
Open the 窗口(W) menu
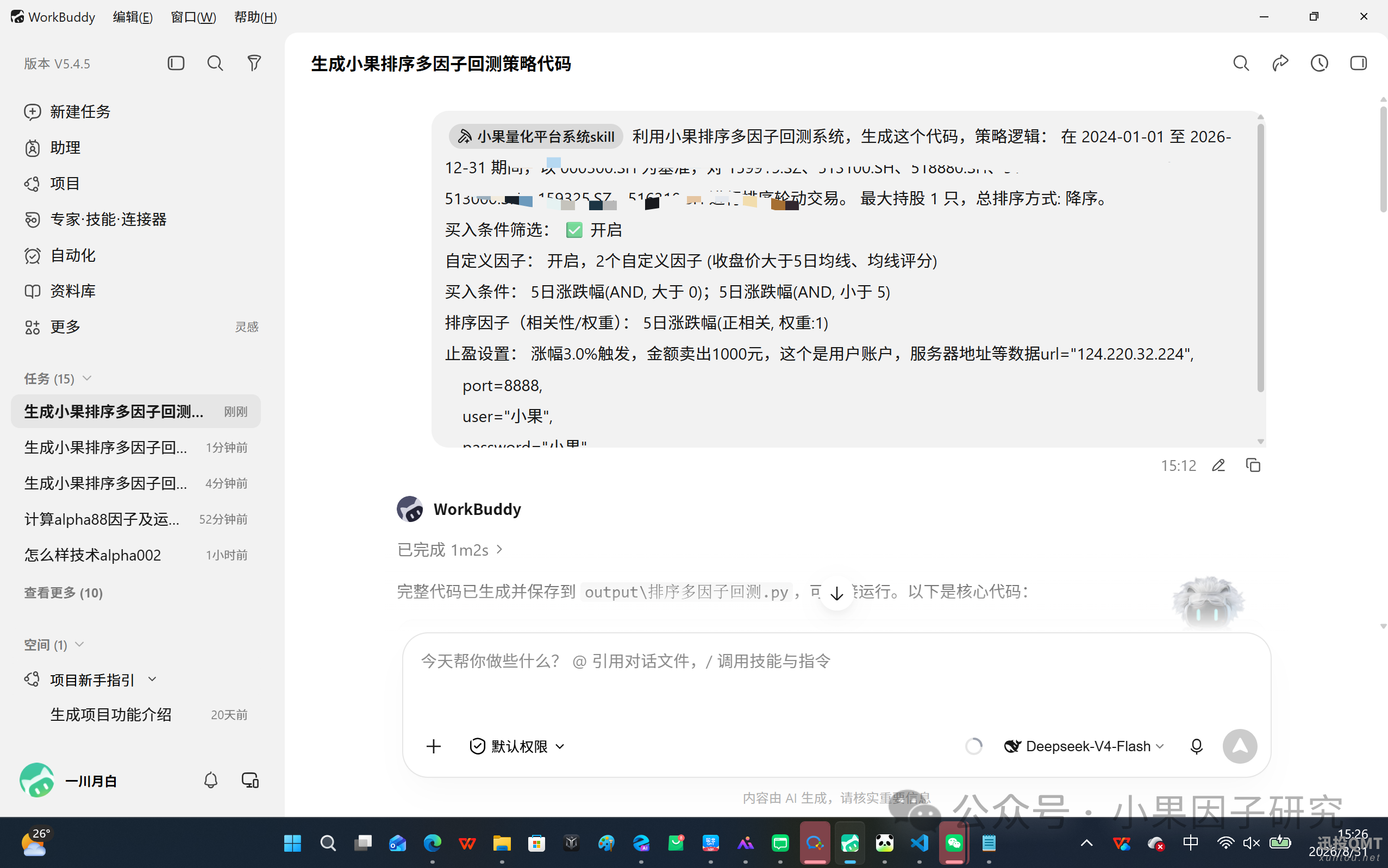click(x=193, y=17)
